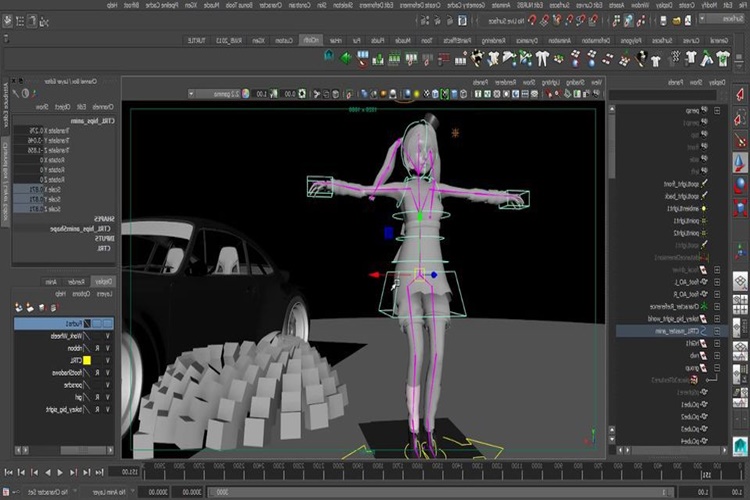Viewport: 750px width, 500px height.
Task: Open the Animation shelf tab
Action: click(559, 41)
